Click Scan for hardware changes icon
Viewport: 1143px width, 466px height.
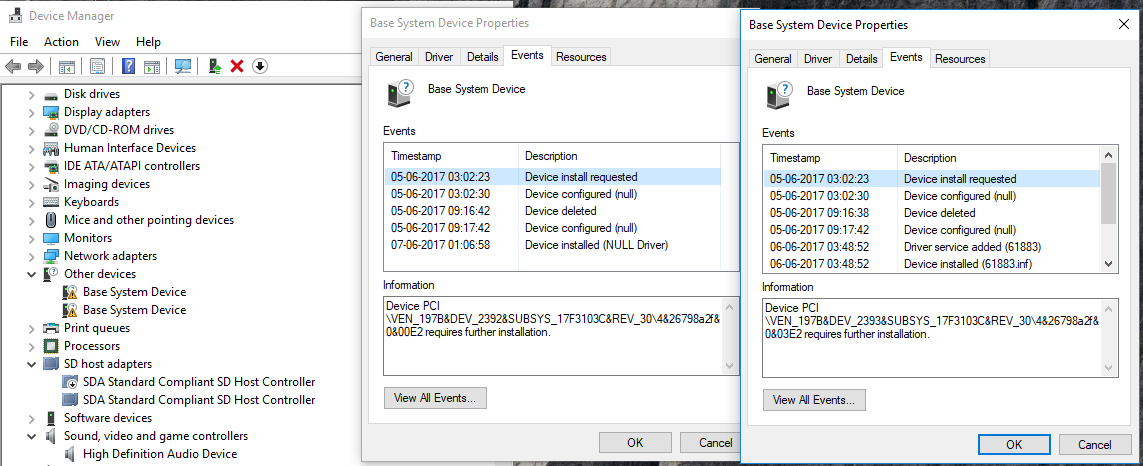183,67
